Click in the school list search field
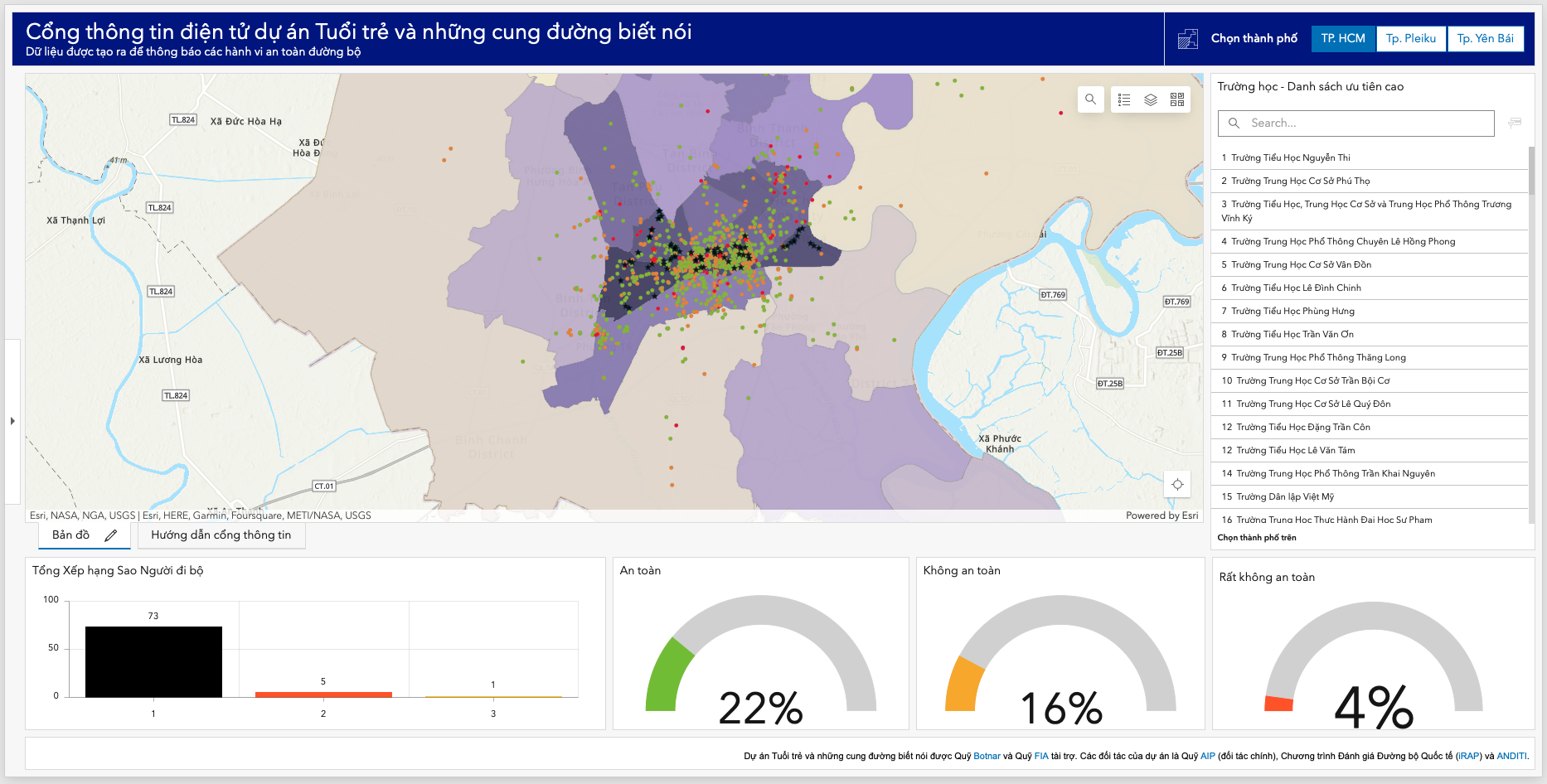This screenshot has height=784, width=1547. (x=1356, y=123)
